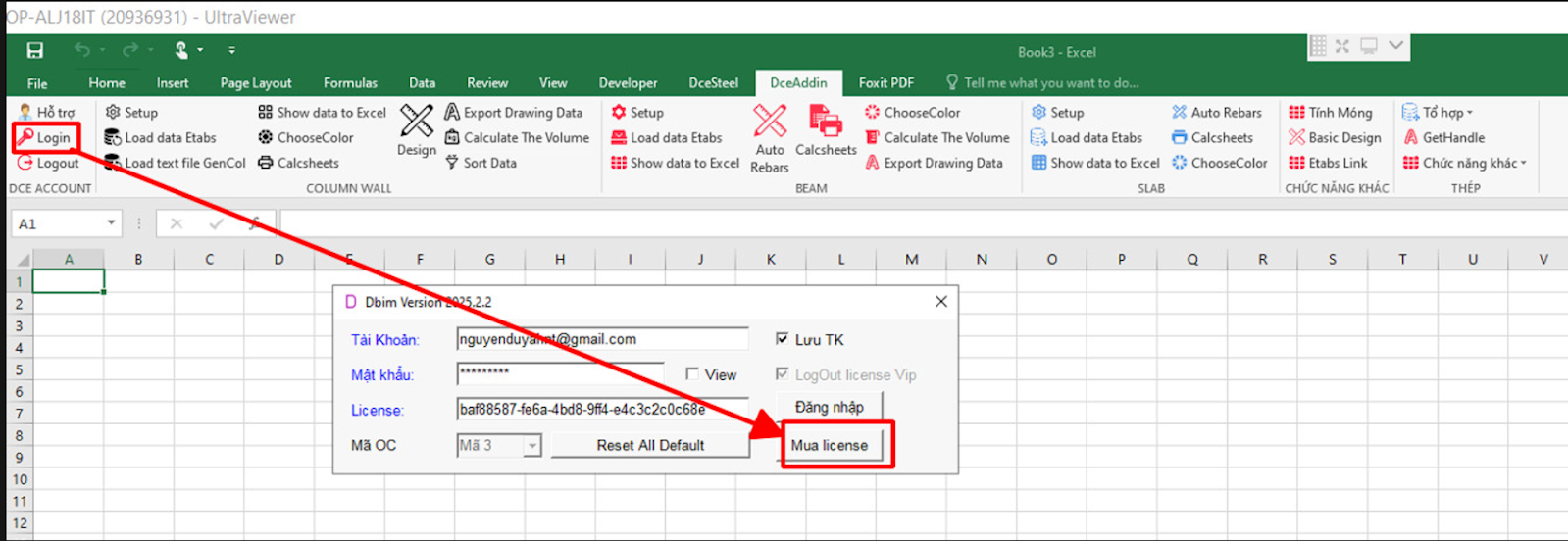Expand the Tổ hợp dropdown
Screen dimensions: 1568x541
tap(1438, 113)
